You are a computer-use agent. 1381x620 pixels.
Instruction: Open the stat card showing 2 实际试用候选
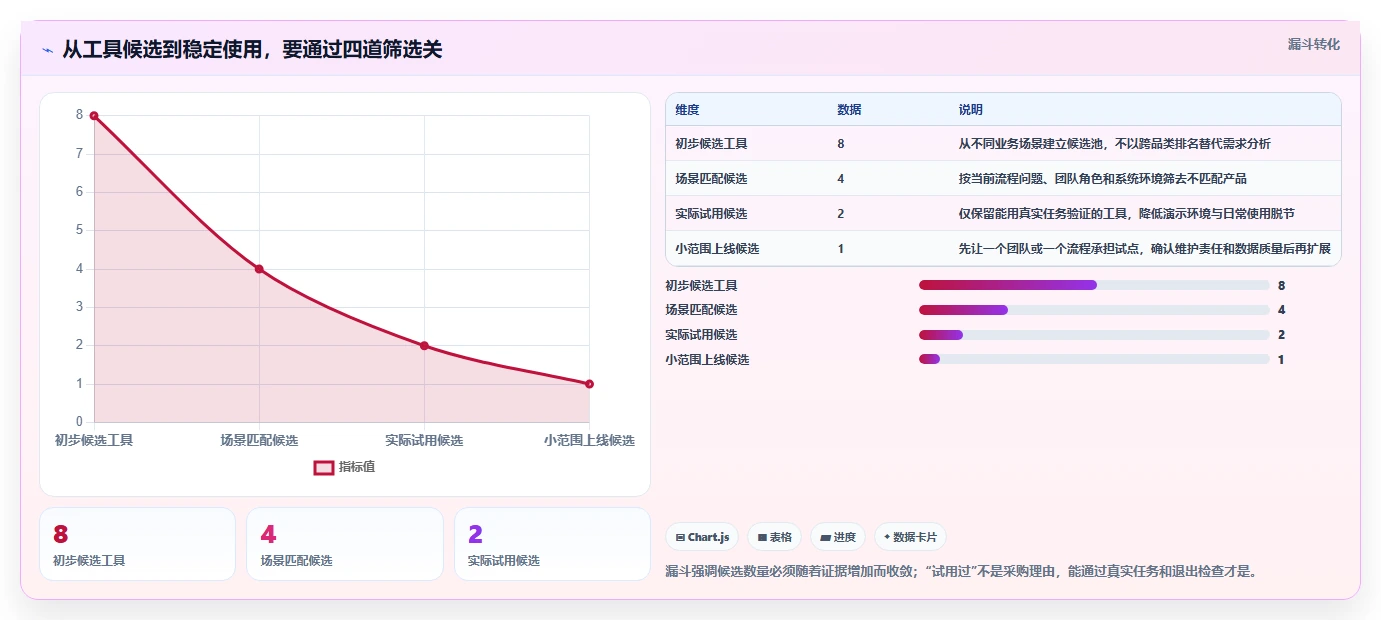(x=552, y=544)
